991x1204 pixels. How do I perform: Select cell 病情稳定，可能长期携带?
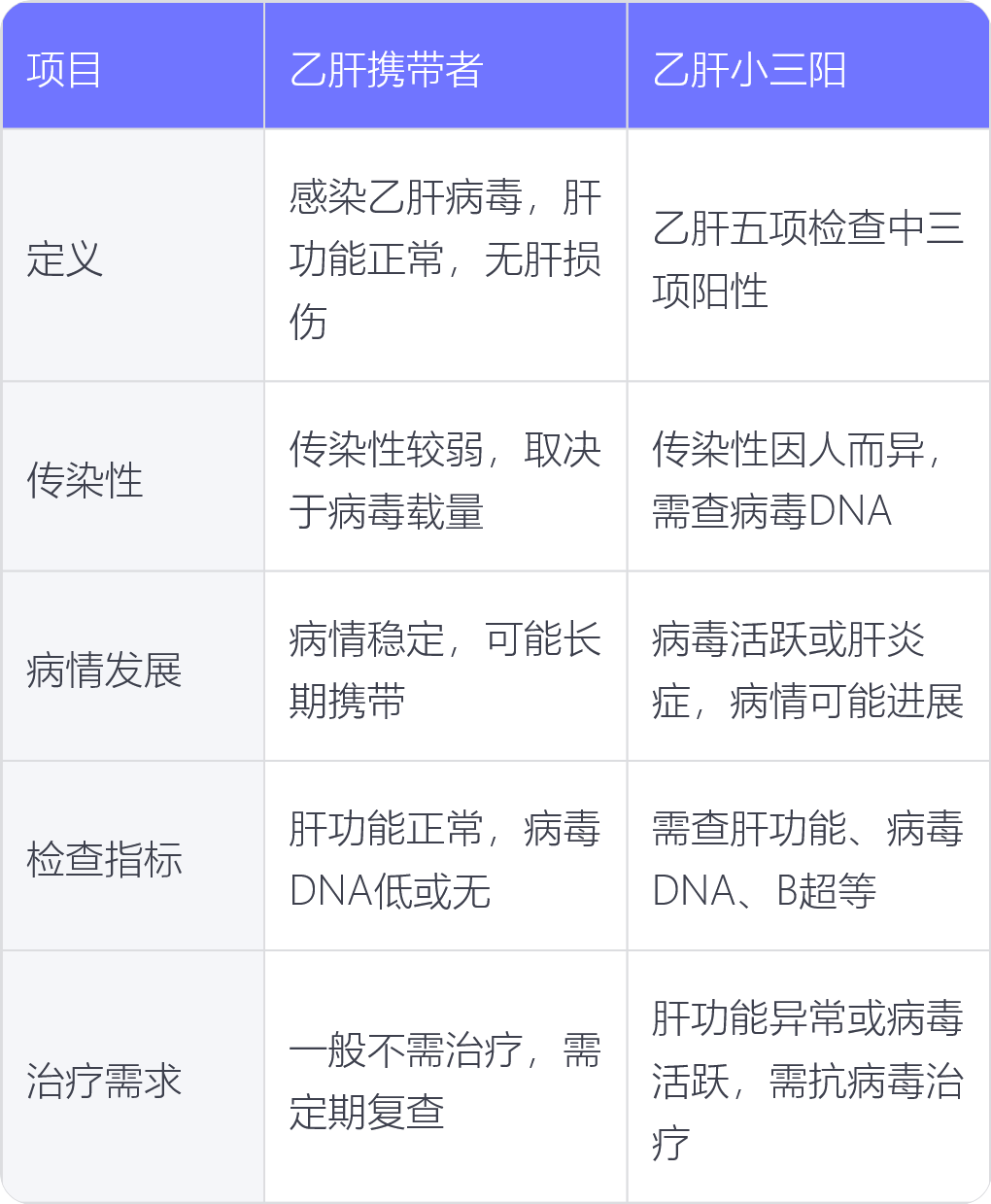pyautogui.click(x=445, y=667)
